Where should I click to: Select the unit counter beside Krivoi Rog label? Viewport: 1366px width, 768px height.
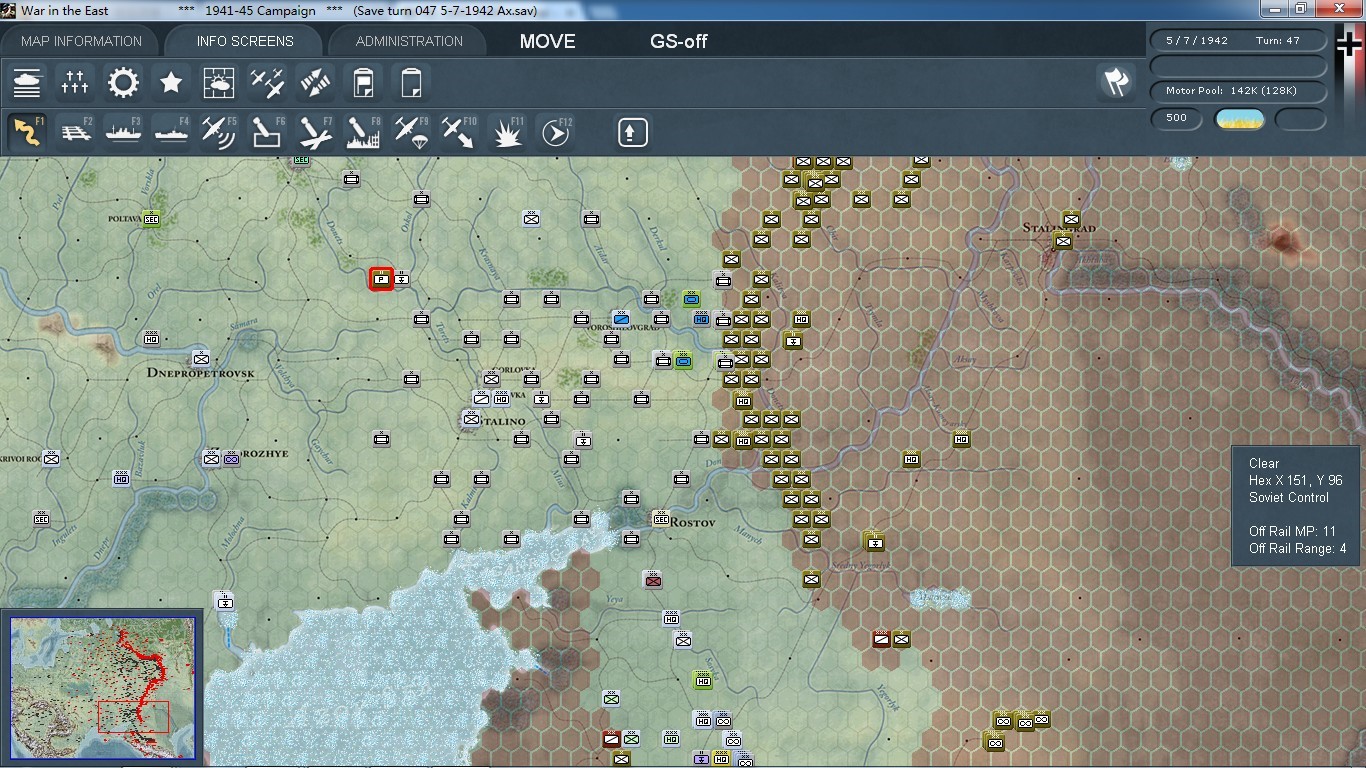pyautogui.click(x=51, y=458)
